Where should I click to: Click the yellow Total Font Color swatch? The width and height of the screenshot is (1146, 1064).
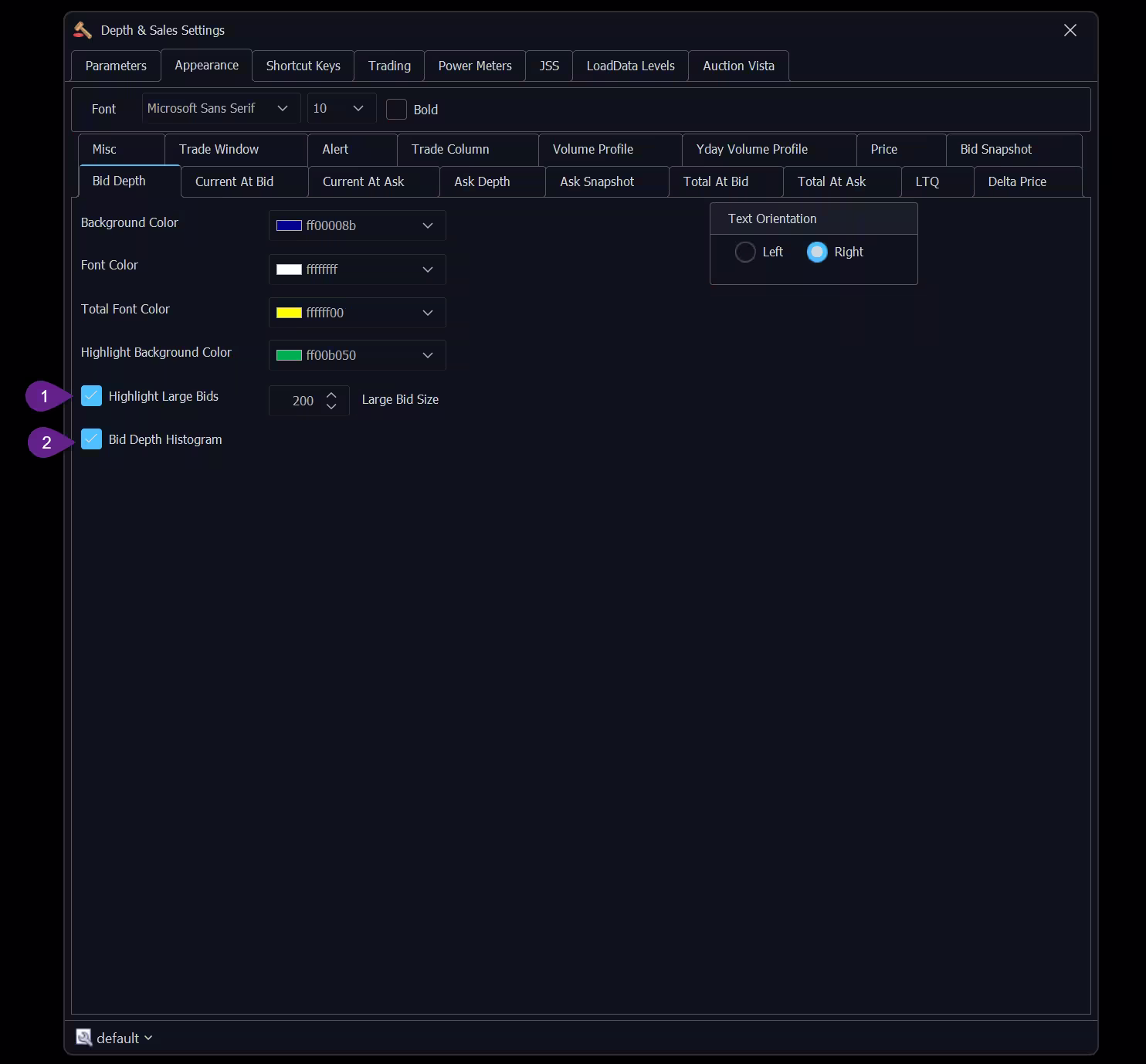(287, 313)
